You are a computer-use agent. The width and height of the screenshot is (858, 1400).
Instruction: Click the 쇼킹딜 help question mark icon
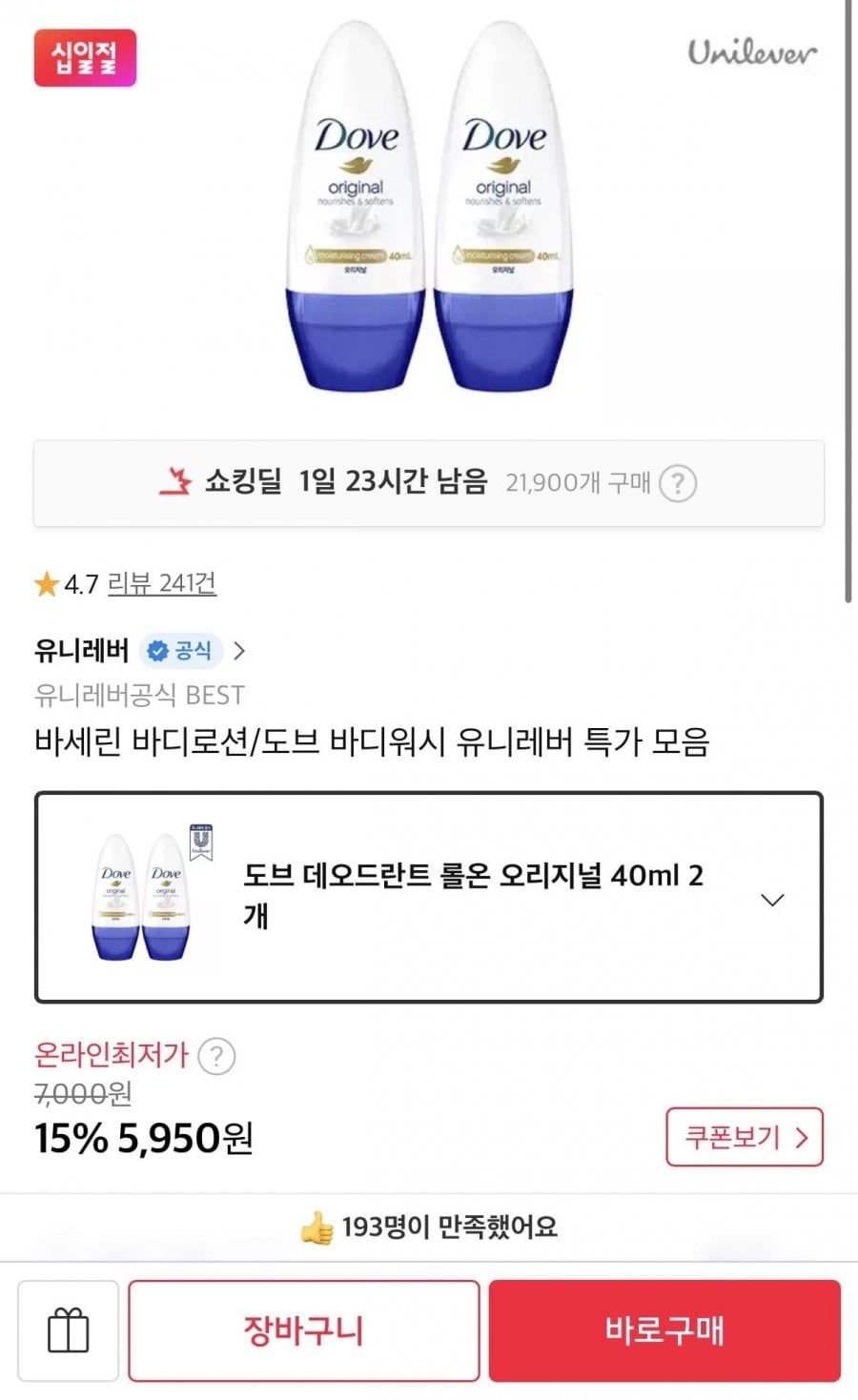[678, 483]
